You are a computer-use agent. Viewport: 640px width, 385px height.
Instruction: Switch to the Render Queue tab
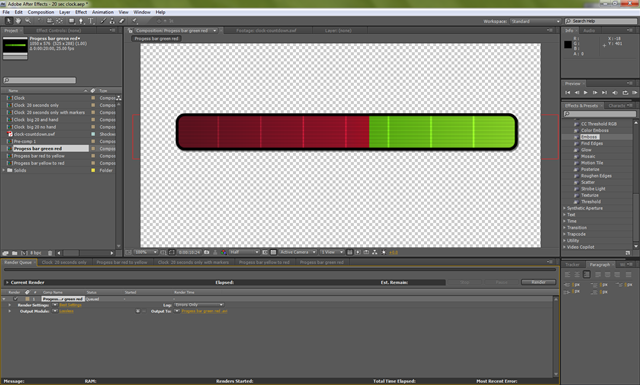tap(18, 262)
